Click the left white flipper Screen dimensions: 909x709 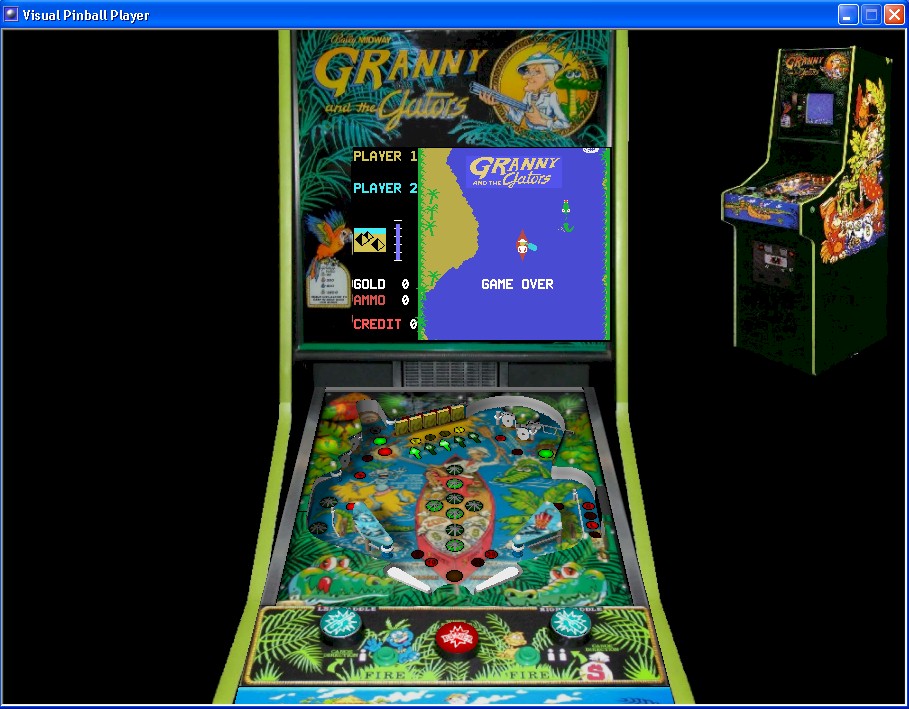[408, 579]
